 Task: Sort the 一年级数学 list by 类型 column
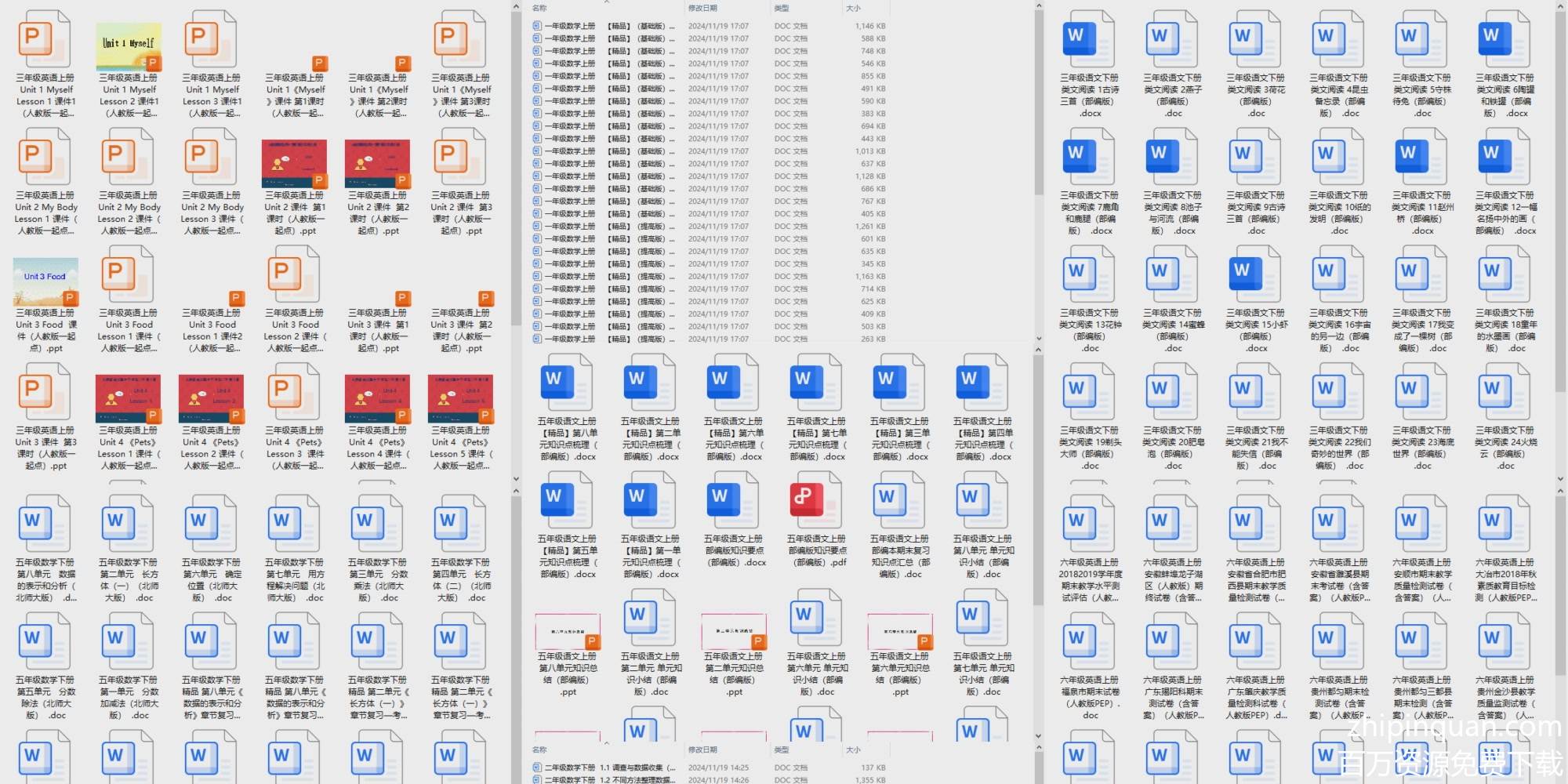pyautogui.click(x=782, y=8)
